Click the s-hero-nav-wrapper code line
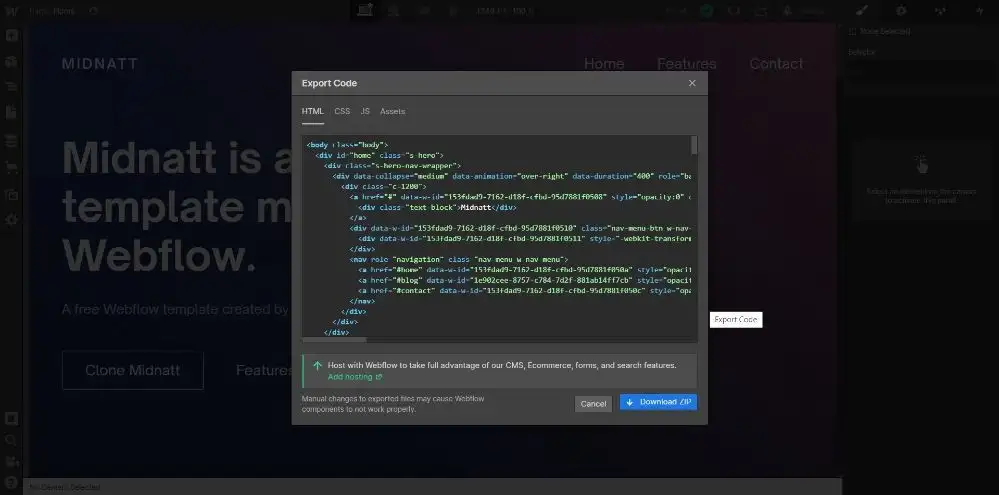The height and width of the screenshot is (495, 999). (x=392, y=166)
